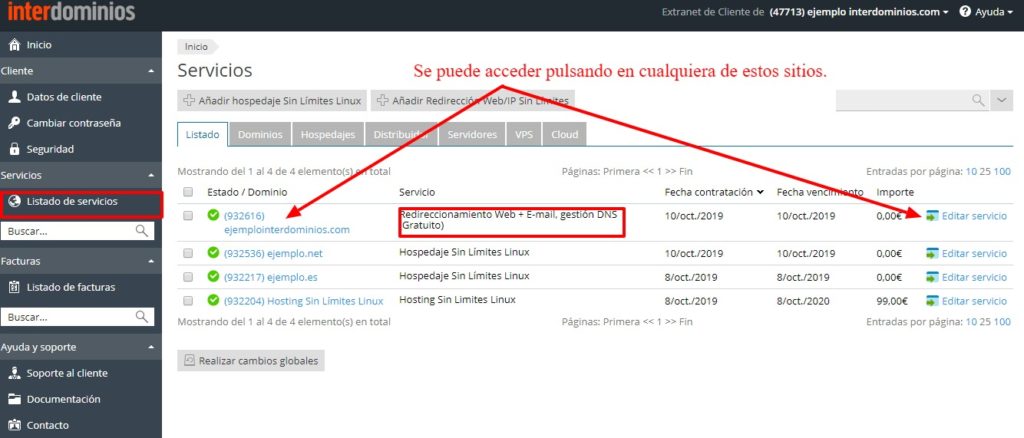Click magnifier in top-right services search box
The width and height of the screenshot is (1024, 438).
(978, 100)
